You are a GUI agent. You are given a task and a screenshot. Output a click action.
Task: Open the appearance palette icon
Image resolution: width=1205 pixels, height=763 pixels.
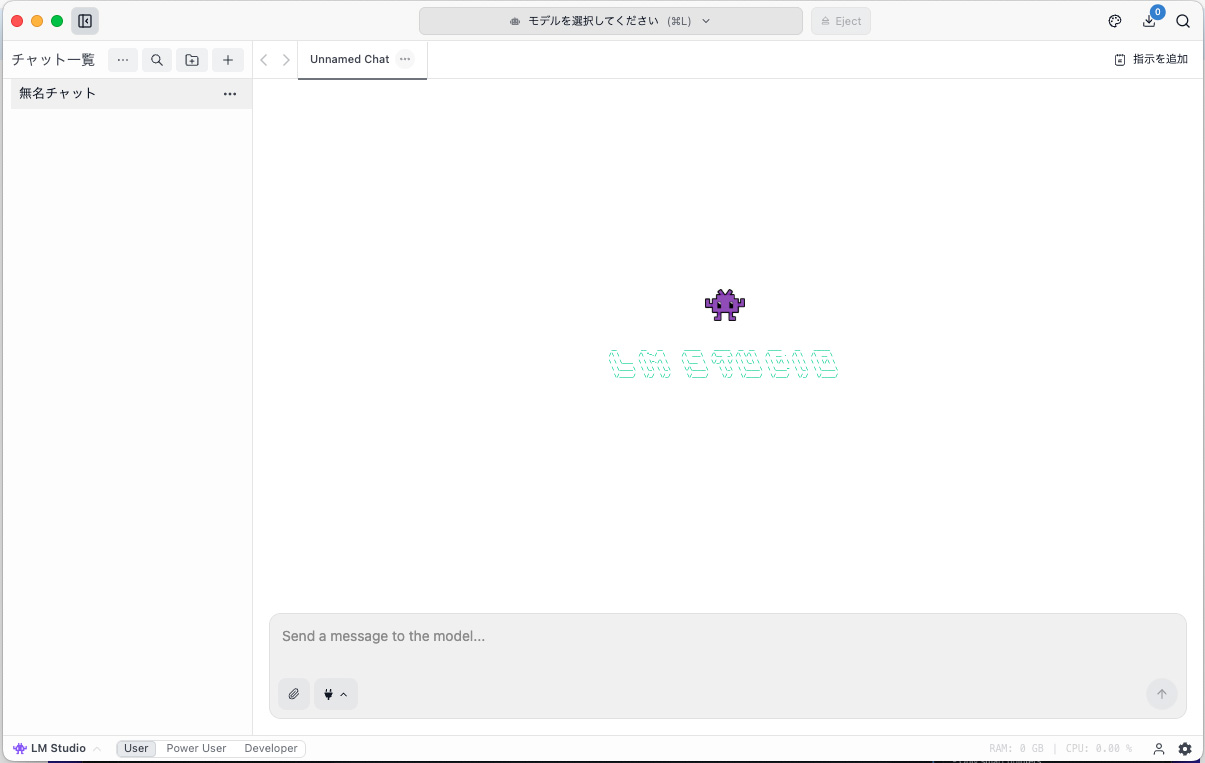[x=1115, y=21]
